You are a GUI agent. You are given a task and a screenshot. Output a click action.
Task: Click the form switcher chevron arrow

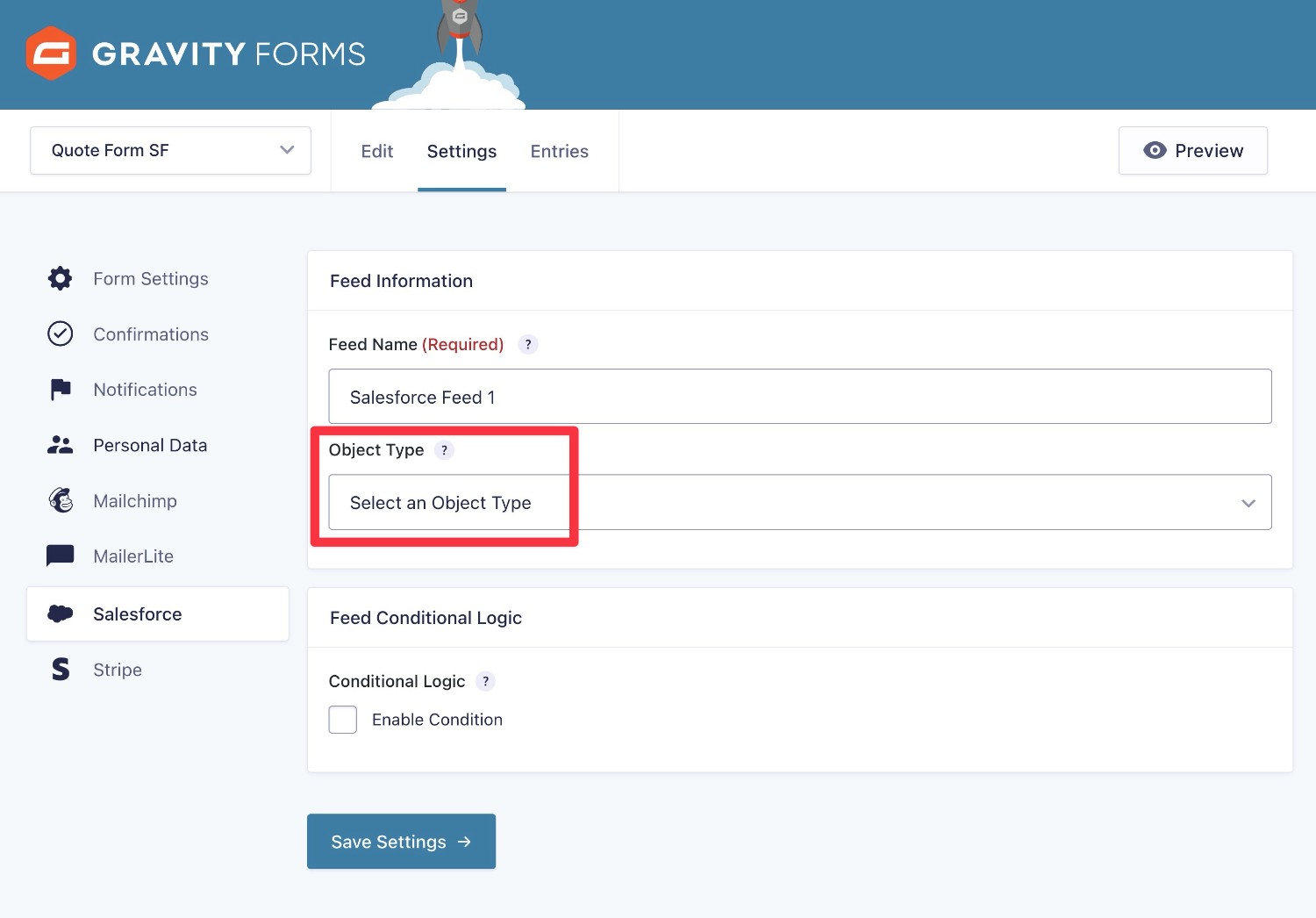coord(287,150)
